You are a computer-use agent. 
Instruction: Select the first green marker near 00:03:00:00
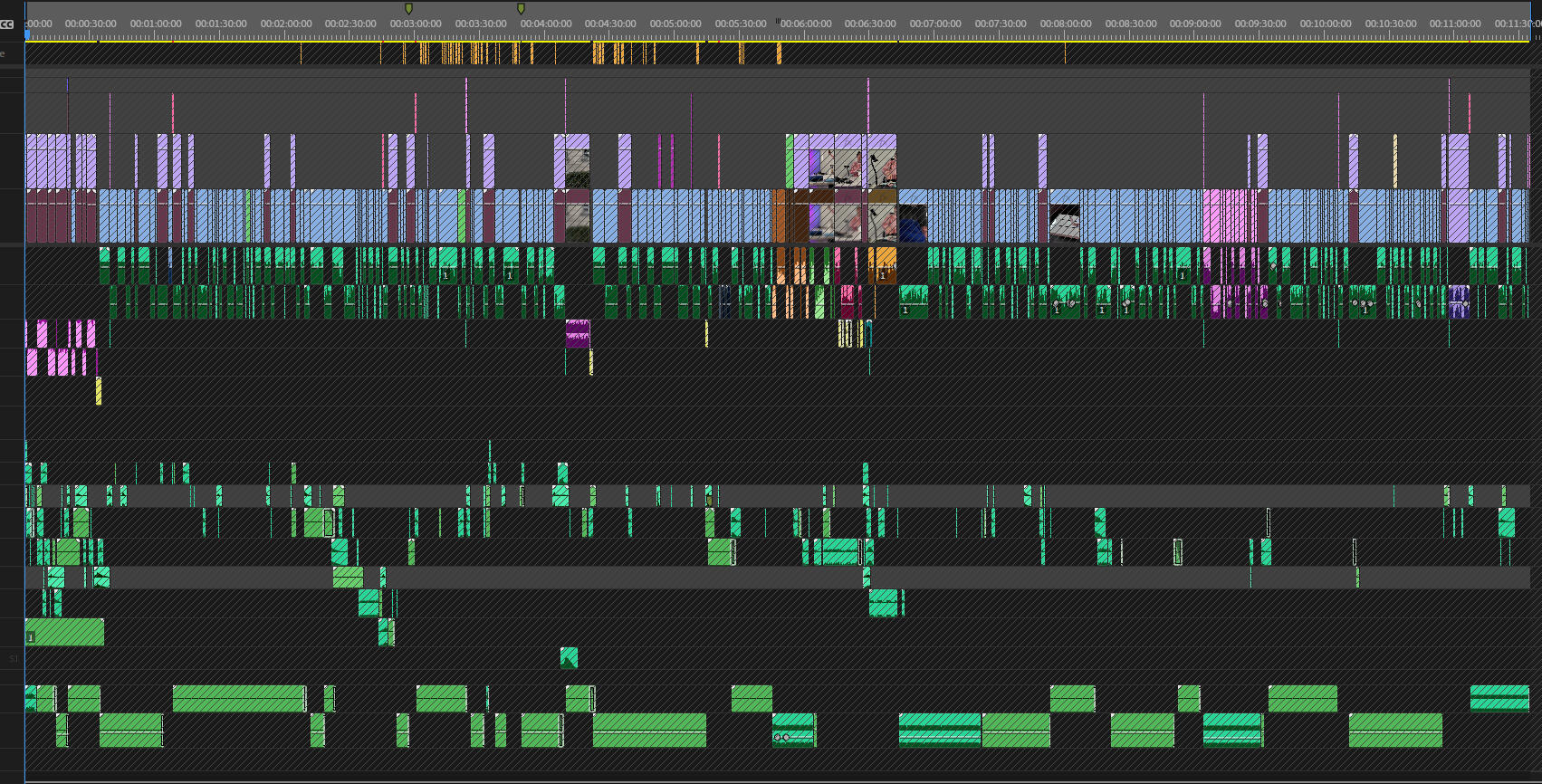[408, 8]
